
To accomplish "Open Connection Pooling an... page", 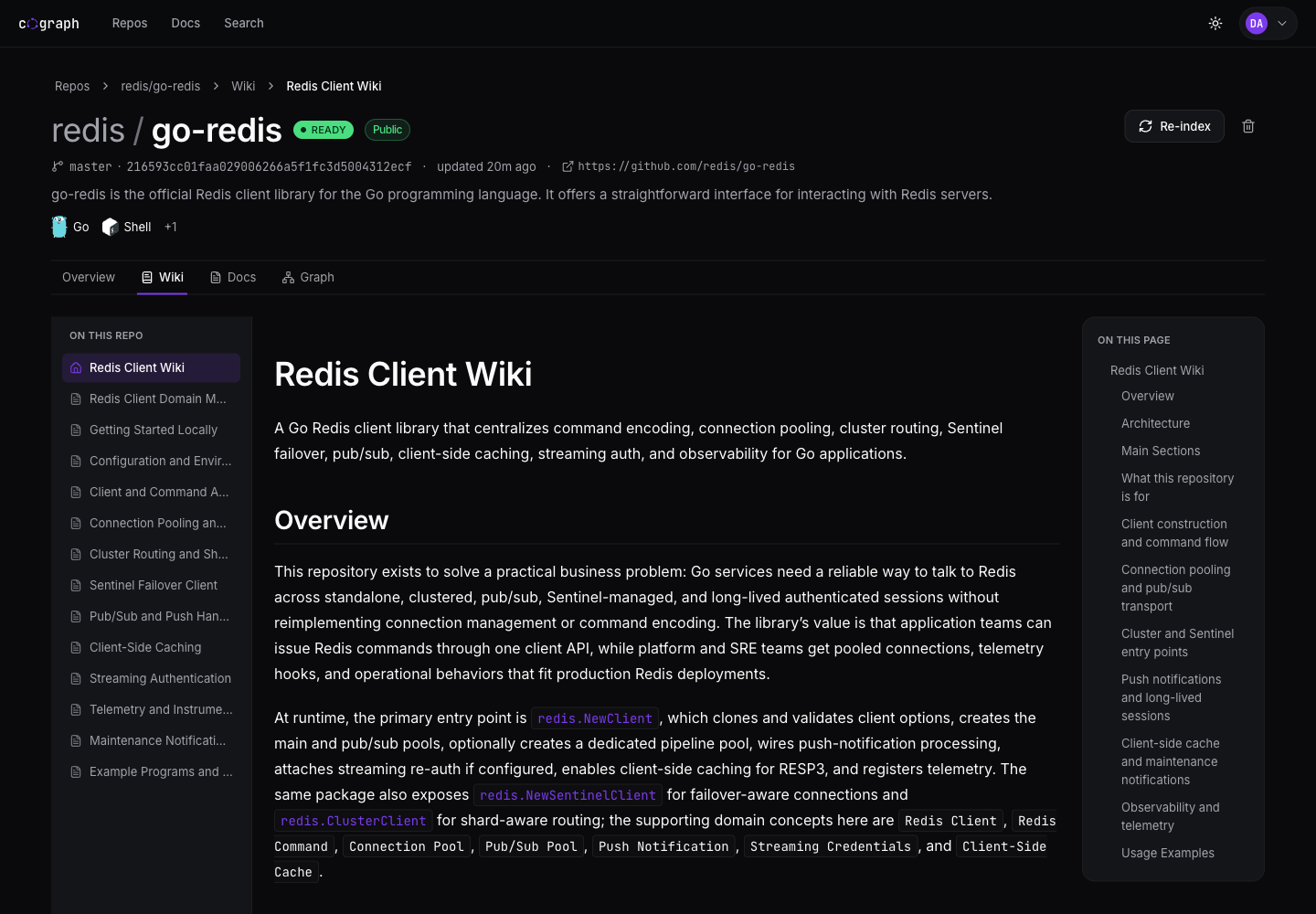I will [152, 523].
